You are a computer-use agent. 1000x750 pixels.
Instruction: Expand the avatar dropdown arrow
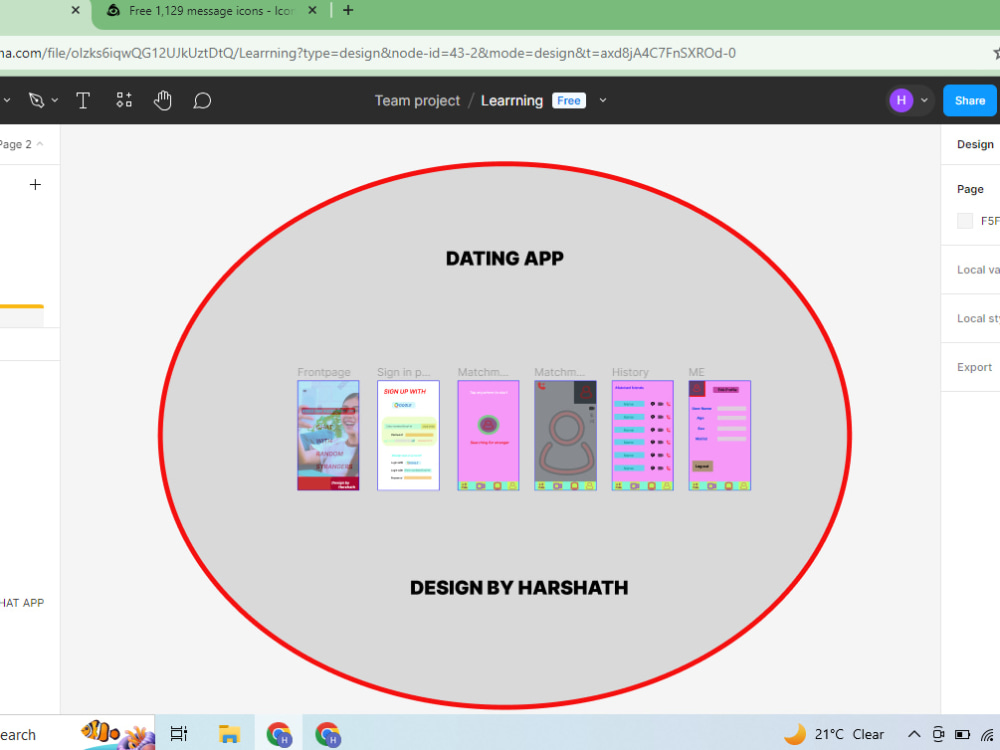pyautogui.click(x=924, y=100)
